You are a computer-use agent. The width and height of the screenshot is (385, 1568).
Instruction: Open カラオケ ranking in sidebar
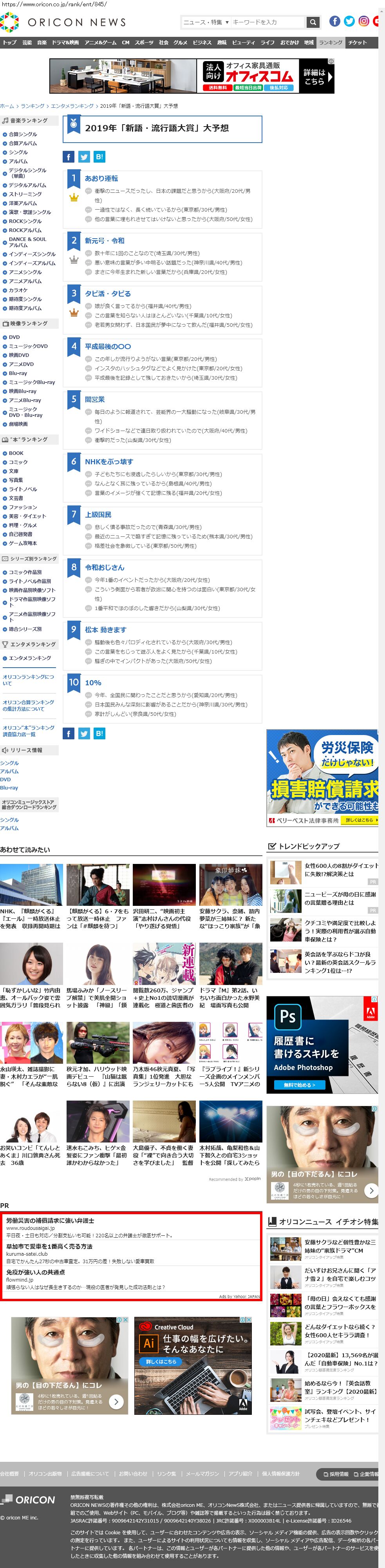click(x=18, y=290)
